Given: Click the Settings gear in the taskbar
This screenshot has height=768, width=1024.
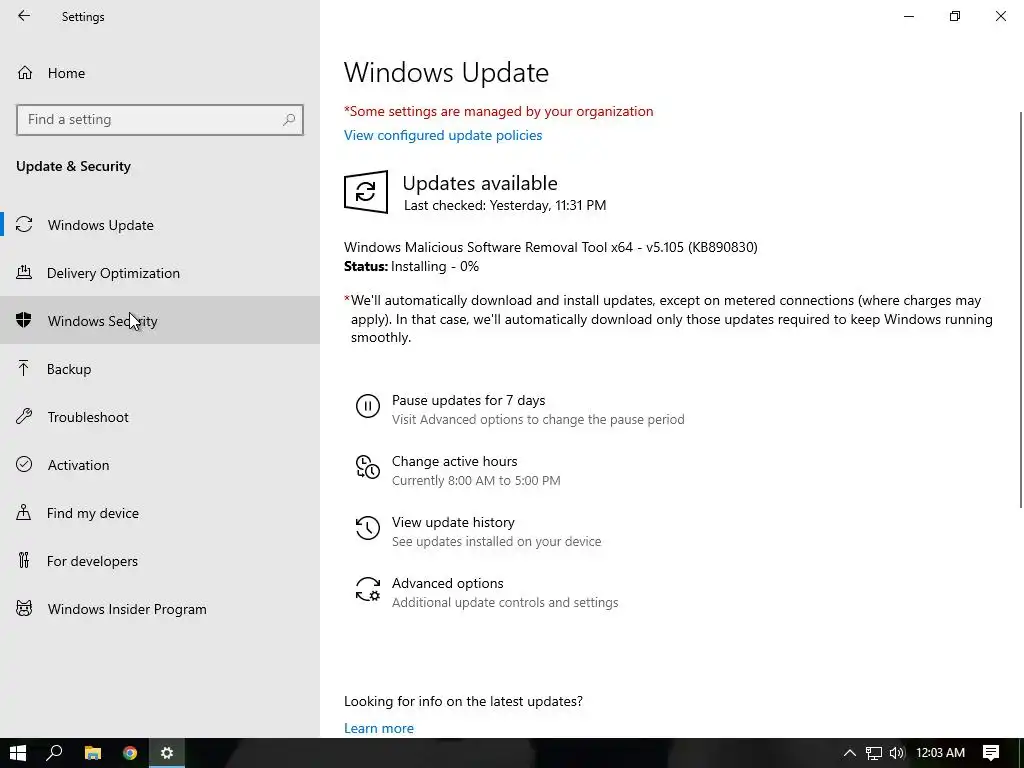Looking at the screenshot, I should (167, 753).
